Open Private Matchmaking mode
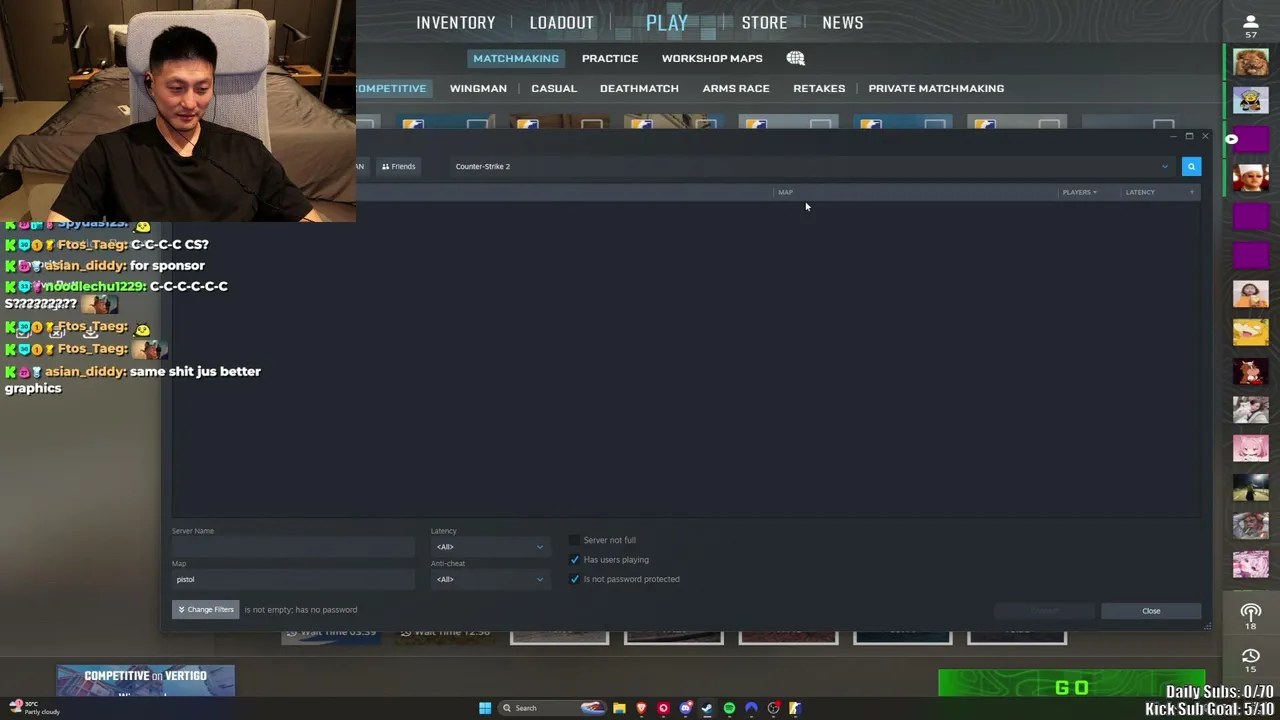 (936, 88)
